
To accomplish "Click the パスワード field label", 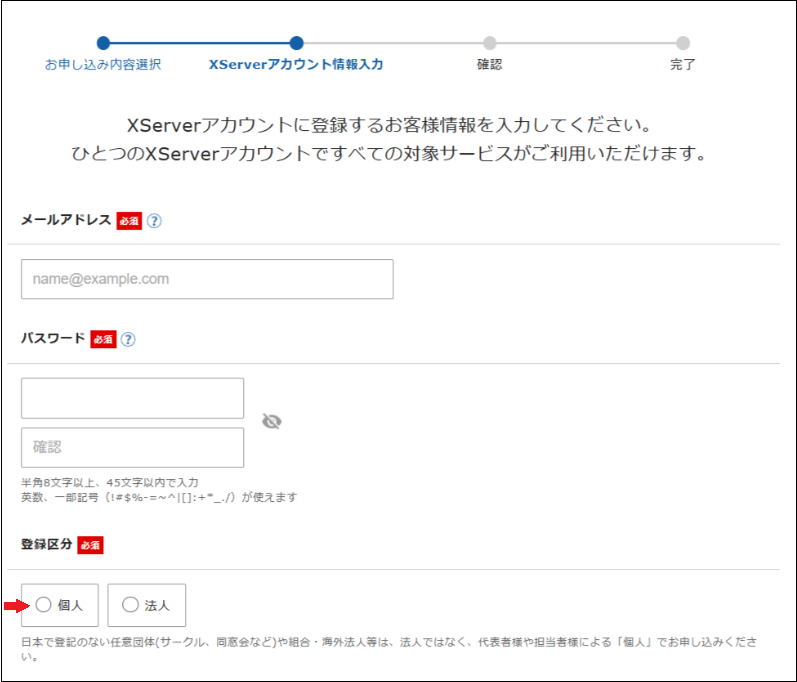I will pos(53,338).
